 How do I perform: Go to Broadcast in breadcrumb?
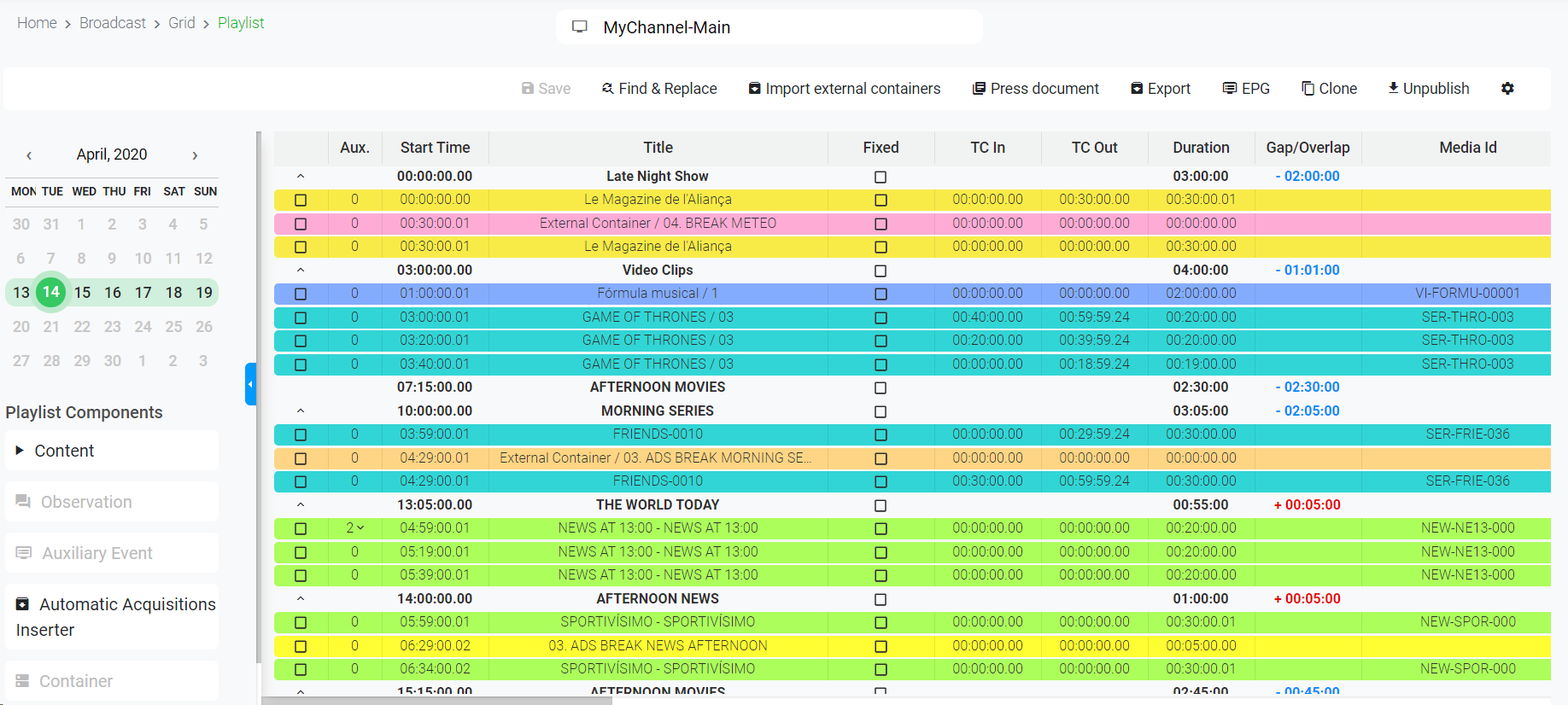click(x=112, y=23)
